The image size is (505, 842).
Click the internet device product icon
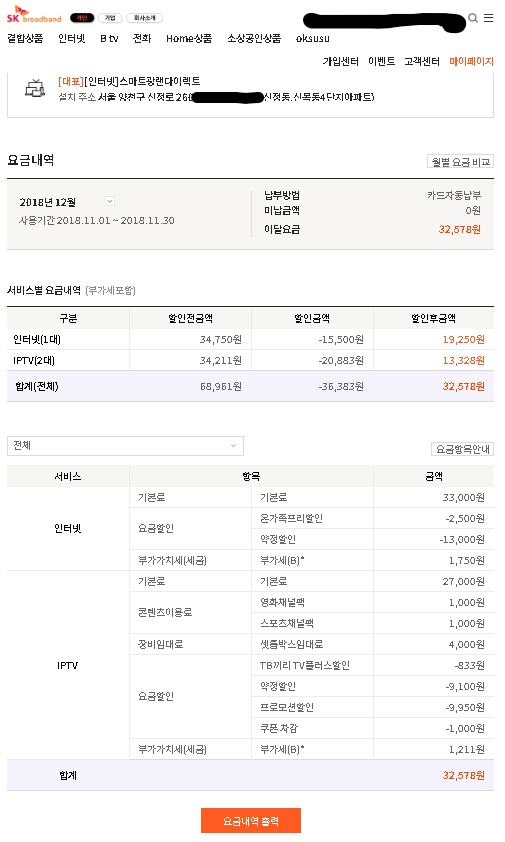click(x=35, y=88)
